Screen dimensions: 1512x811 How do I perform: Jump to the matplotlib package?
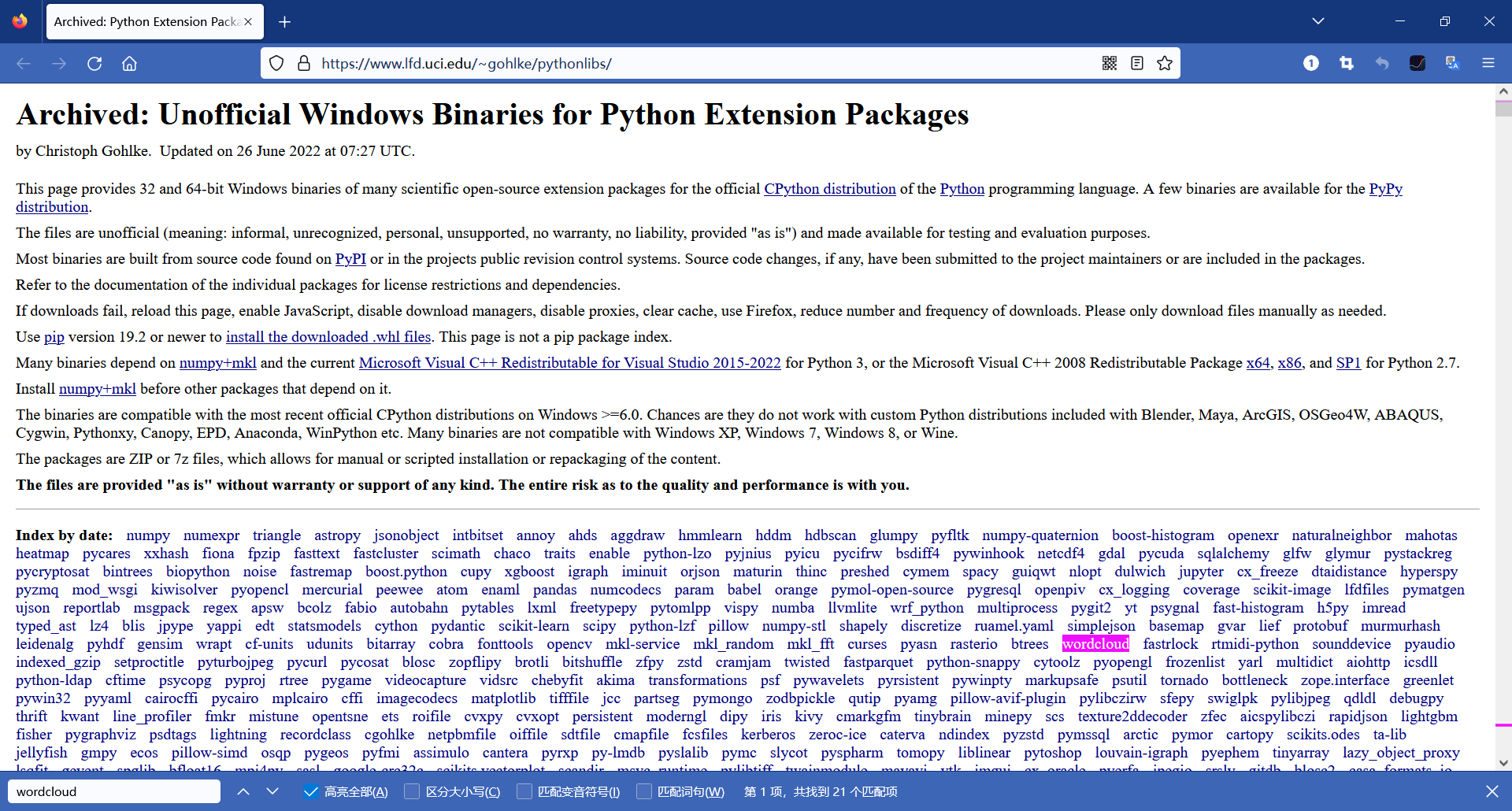(503, 698)
